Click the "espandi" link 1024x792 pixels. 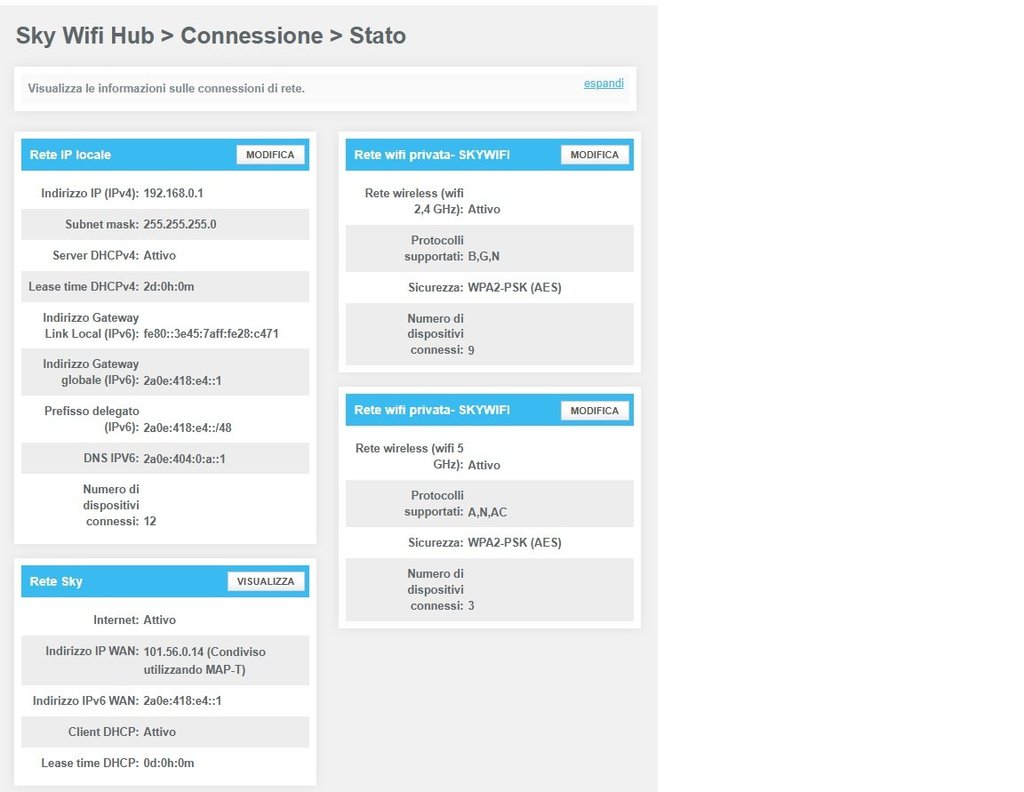[x=603, y=84]
